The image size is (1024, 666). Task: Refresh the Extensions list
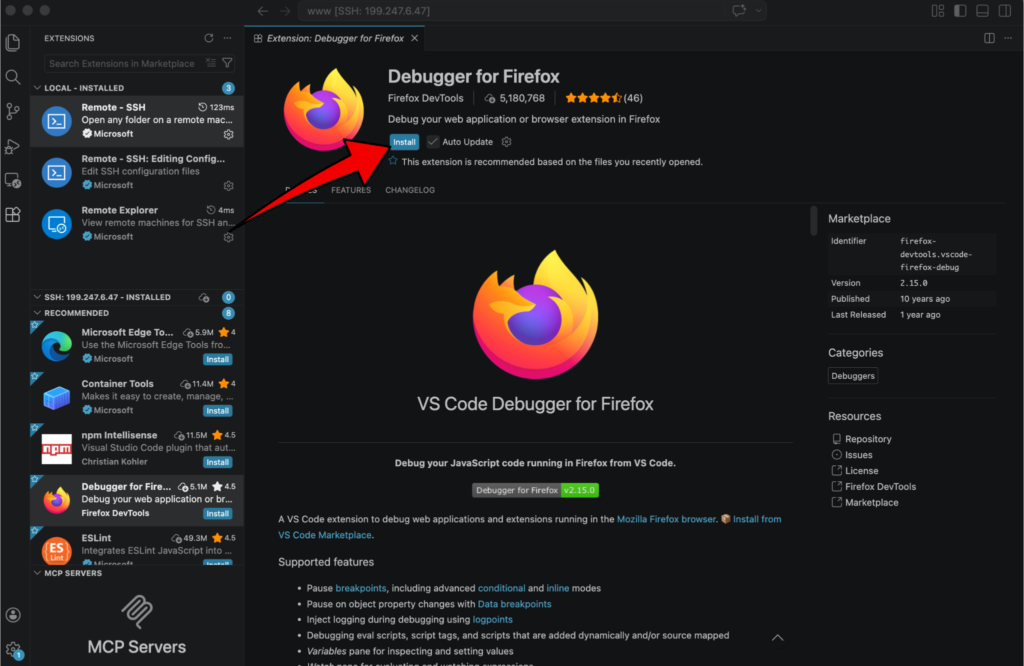tap(209, 38)
